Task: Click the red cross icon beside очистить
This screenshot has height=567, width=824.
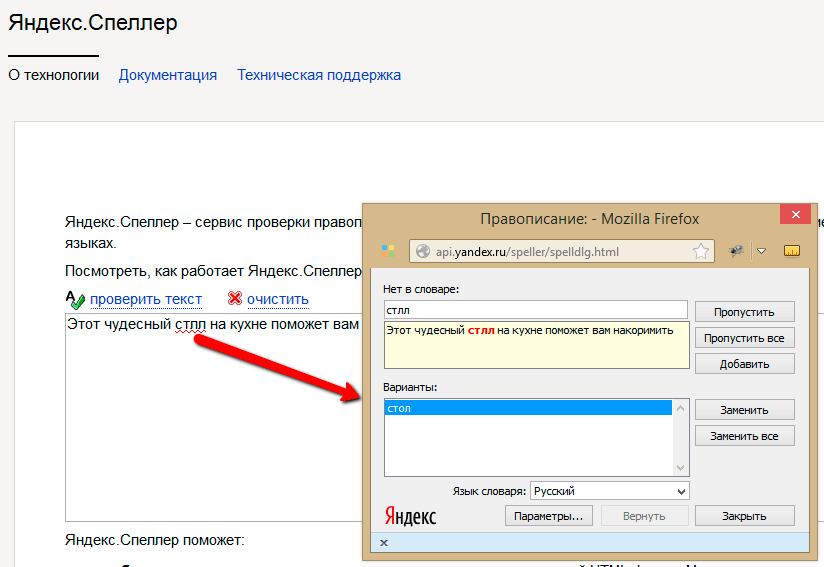Action: tap(234, 298)
